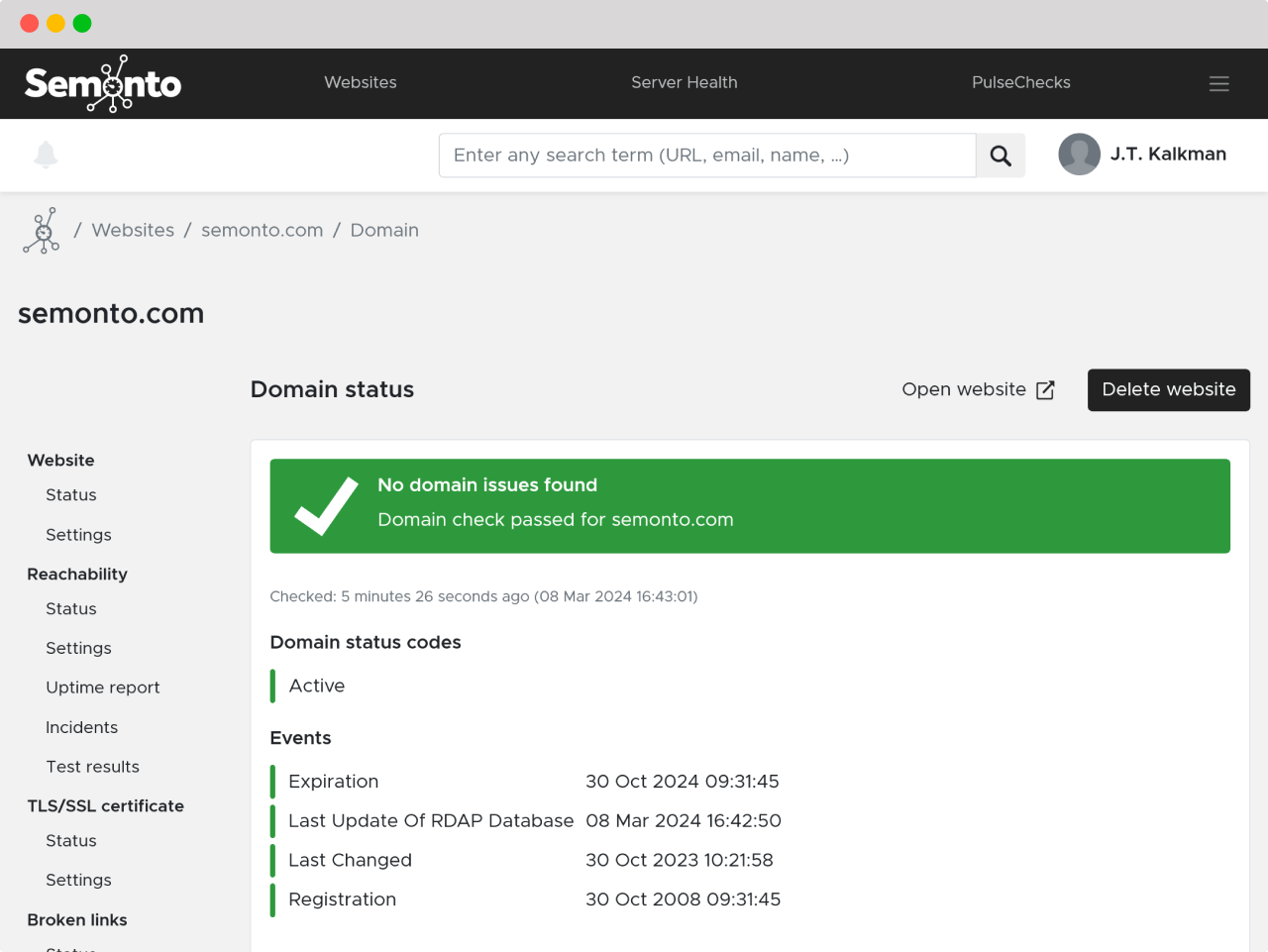Click "Last Update Of RDAP Database" event label
This screenshot has height=952, width=1268.
(x=431, y=821)
